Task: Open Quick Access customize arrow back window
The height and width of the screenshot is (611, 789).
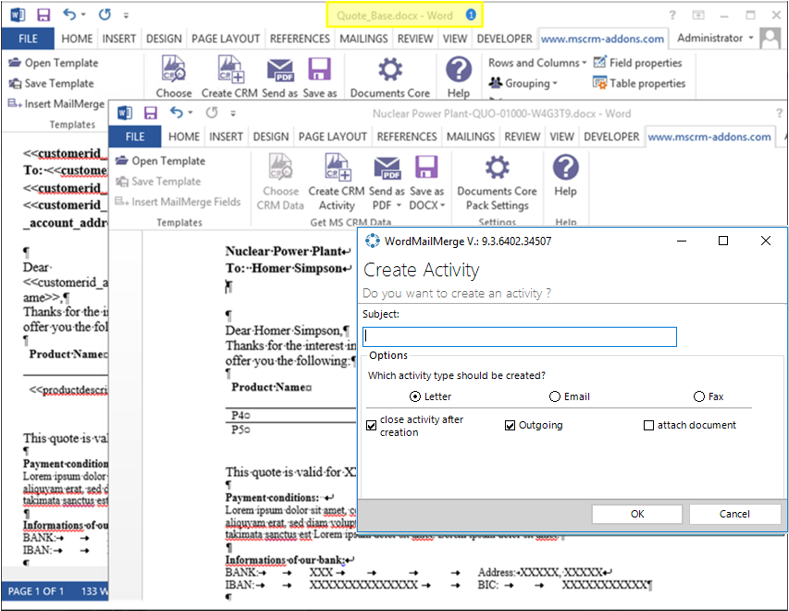Action: click(126, 16)
